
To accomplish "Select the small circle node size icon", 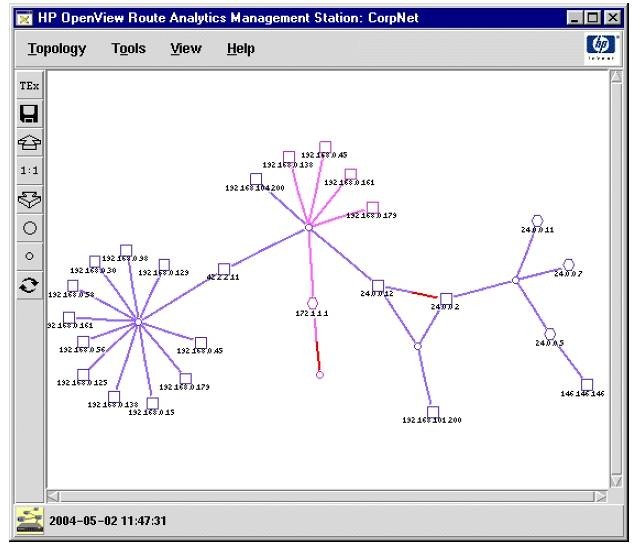I will (x=29, y=256).
